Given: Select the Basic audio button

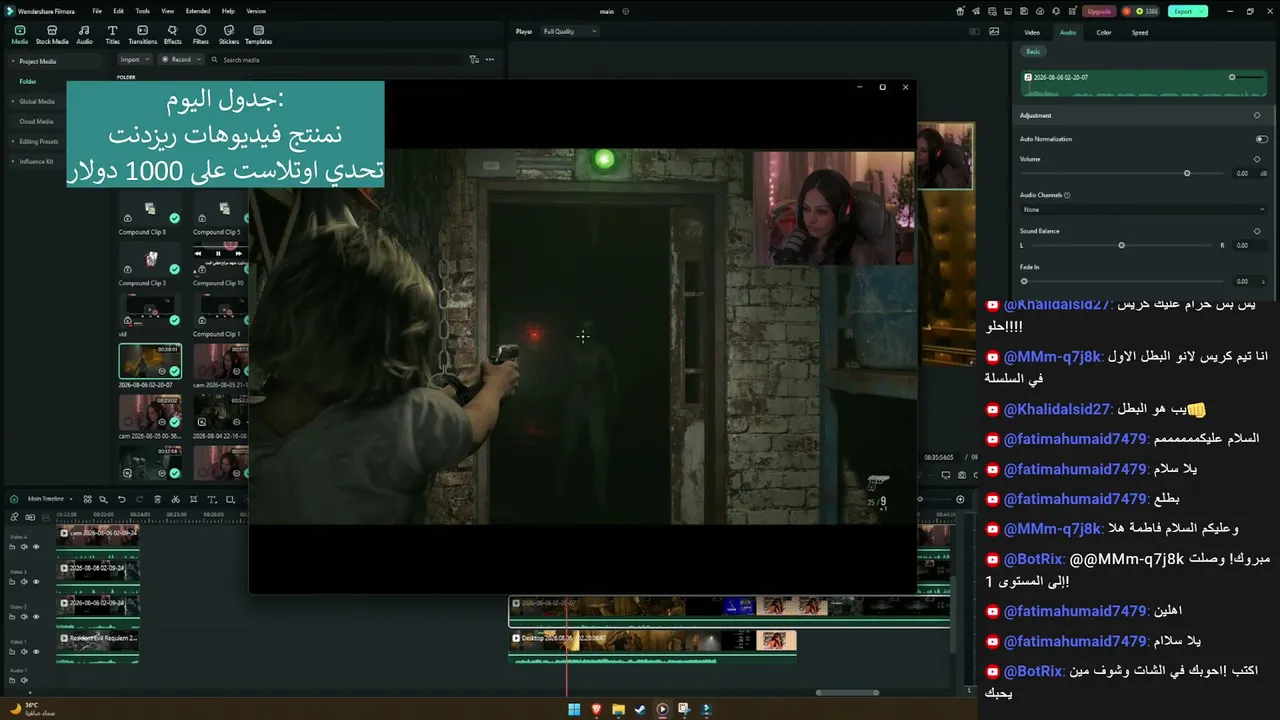Looking at the screenshot, I should [1033, 51].
